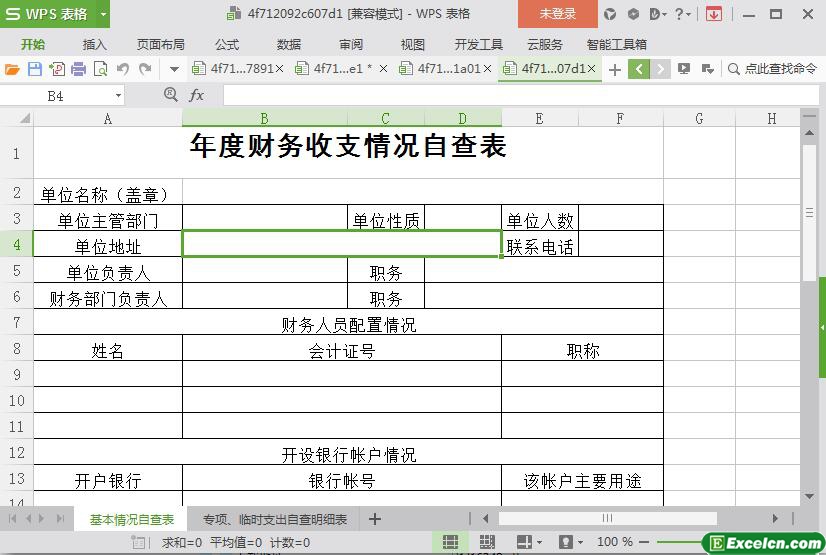The image size is (826, 555).
Task: Switch to the 公式 ribbon tab
Action: coord(227,44)
